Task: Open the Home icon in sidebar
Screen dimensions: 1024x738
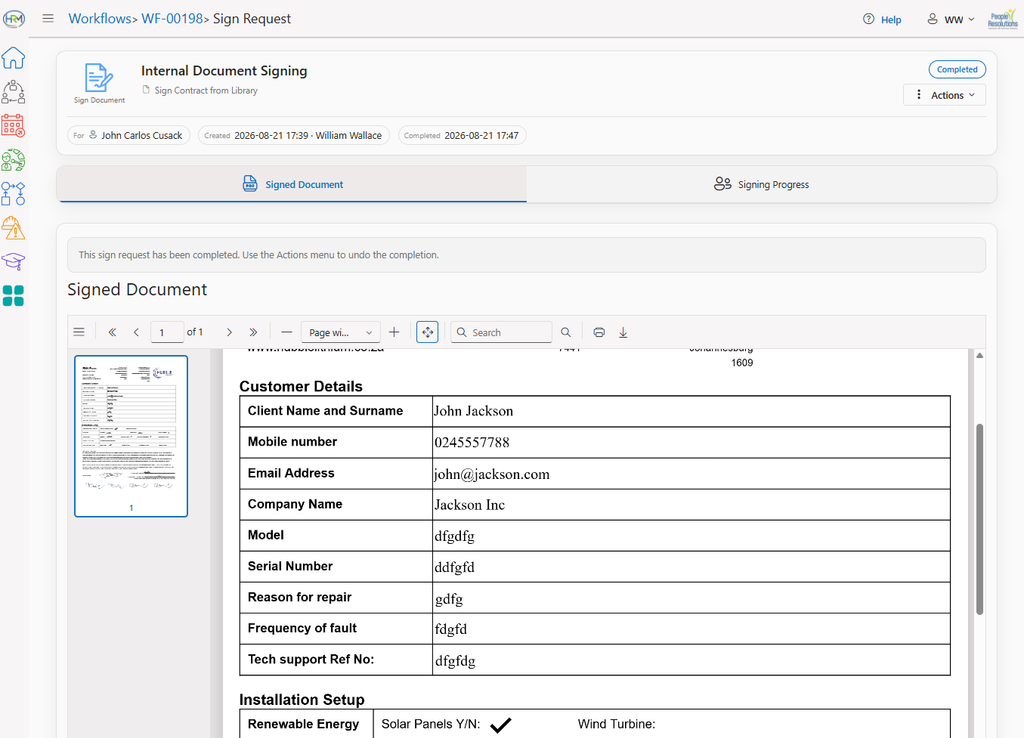Action: point(13,58)
